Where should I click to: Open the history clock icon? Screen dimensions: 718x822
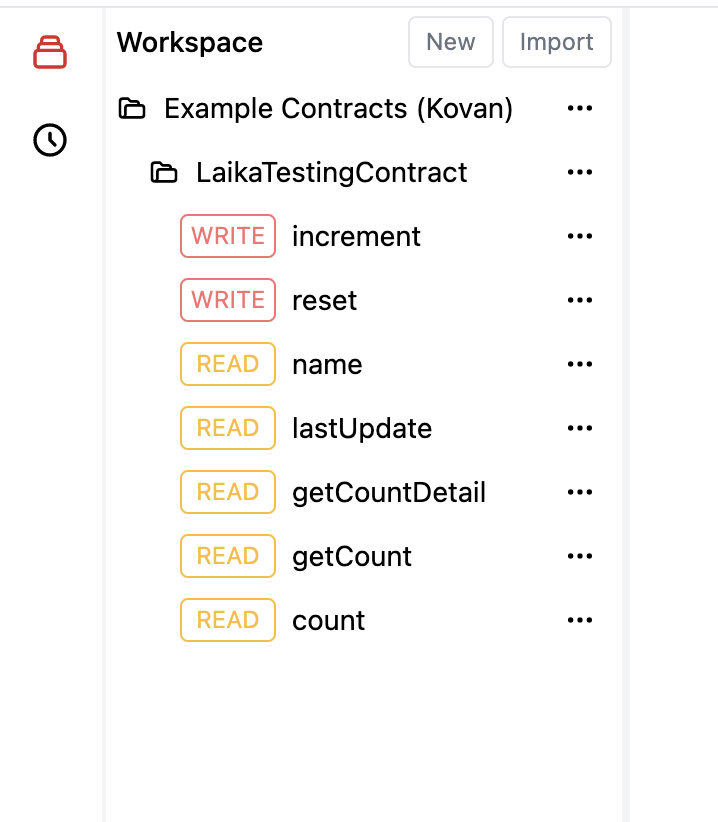click(50, 141)
